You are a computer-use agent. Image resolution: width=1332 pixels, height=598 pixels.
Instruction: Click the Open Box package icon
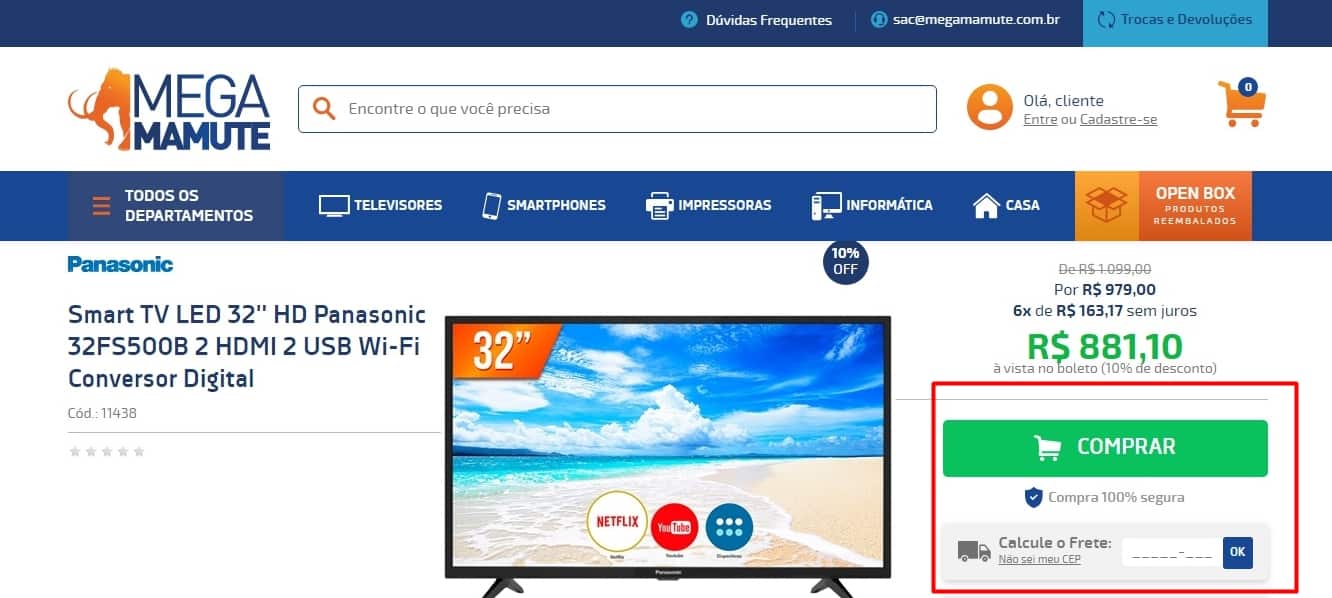[1107, 206]
